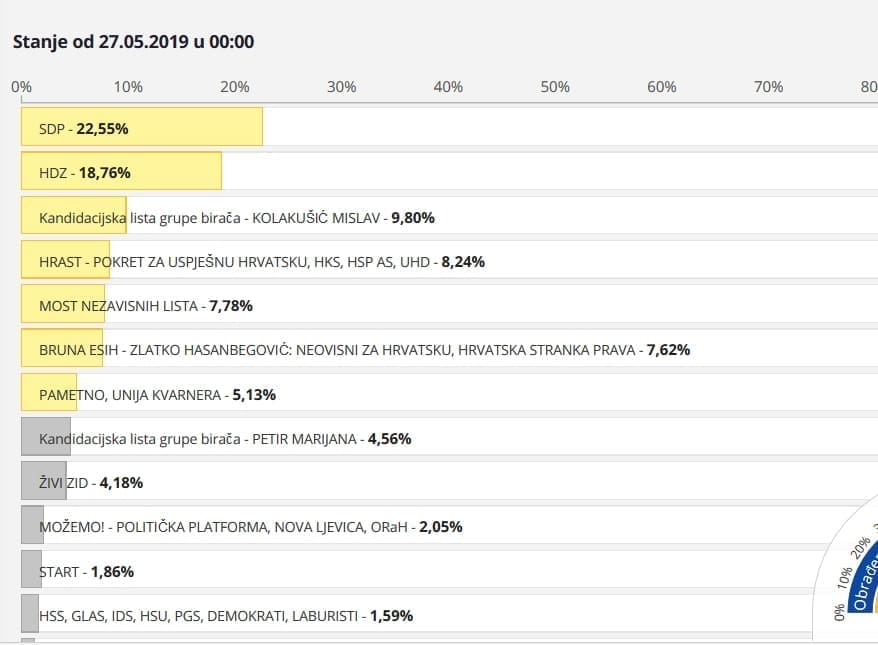Image resolution: width=878 pixels, height=645 pixels.
Task: Click the HRAST coalition result bar
Action: point(261,261)
